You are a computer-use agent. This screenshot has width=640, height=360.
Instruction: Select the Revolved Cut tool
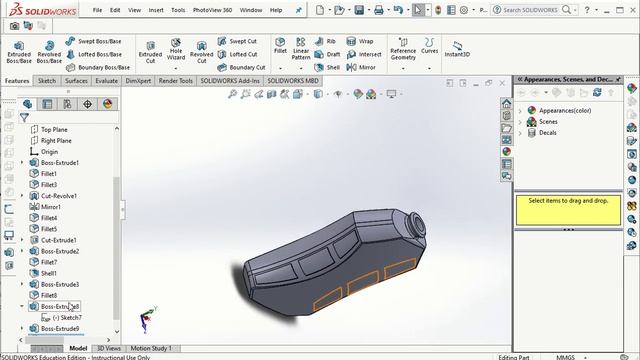tap(202, 52)
